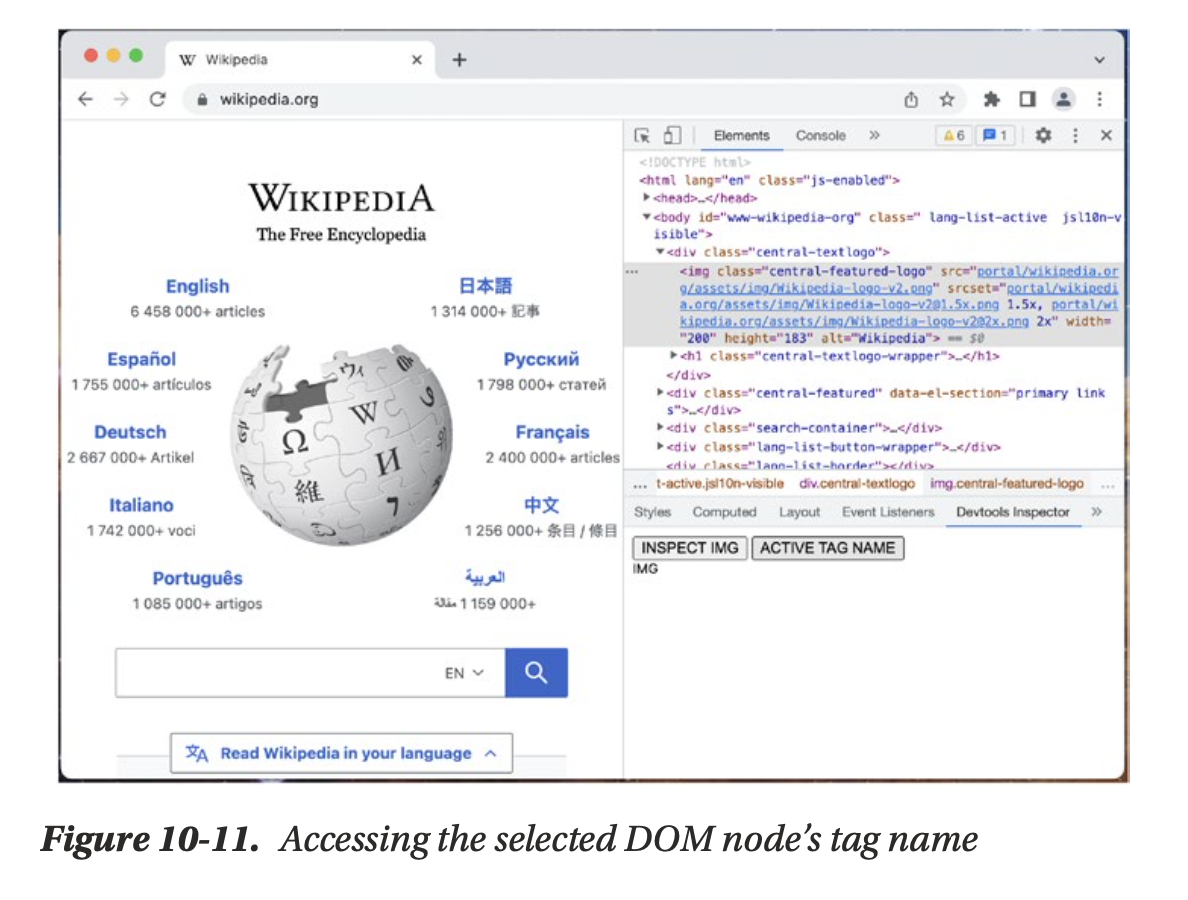
Task: Switch to the Console tab
Action: click(x=820, y=136)
